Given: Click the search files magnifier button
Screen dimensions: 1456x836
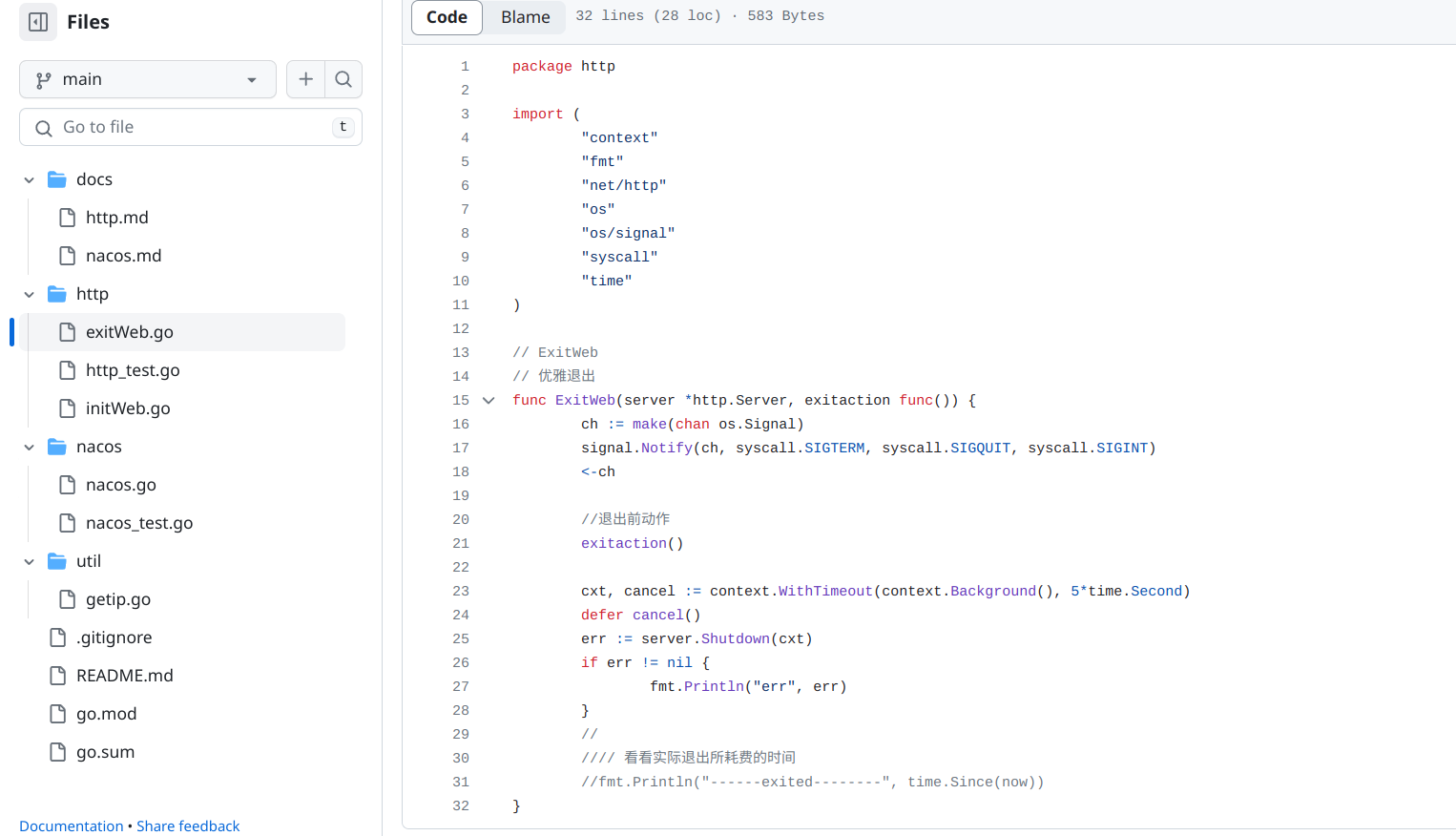Looking at the screenshot, I should [343, 79].
